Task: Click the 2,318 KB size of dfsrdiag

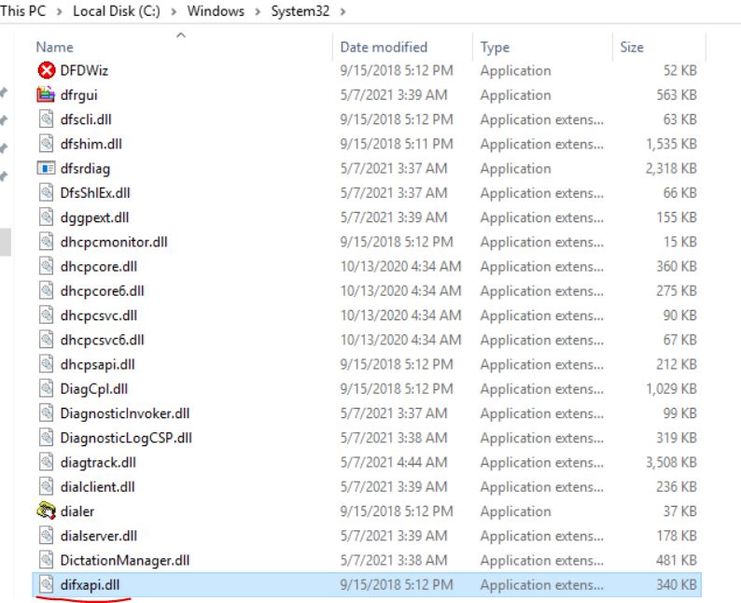Action: click(672, 168)
